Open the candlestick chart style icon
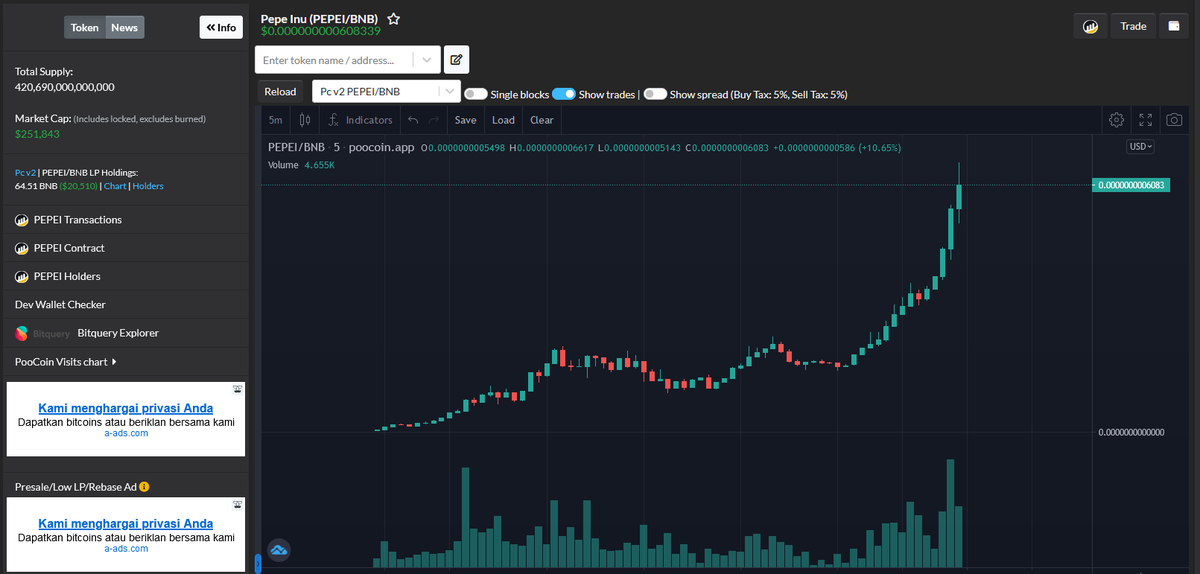Screen dimensions: 1200x574 (x=305, y=120)
